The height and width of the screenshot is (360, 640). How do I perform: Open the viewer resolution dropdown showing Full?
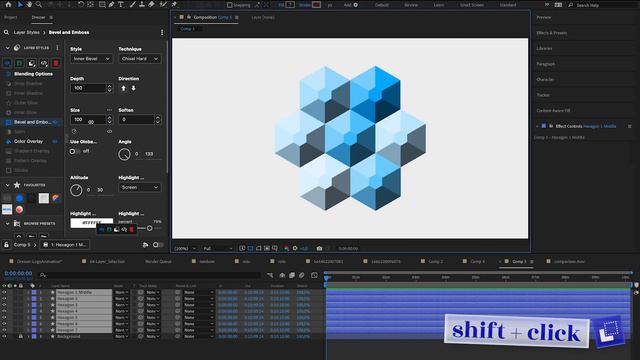click(x=218, y=248)
